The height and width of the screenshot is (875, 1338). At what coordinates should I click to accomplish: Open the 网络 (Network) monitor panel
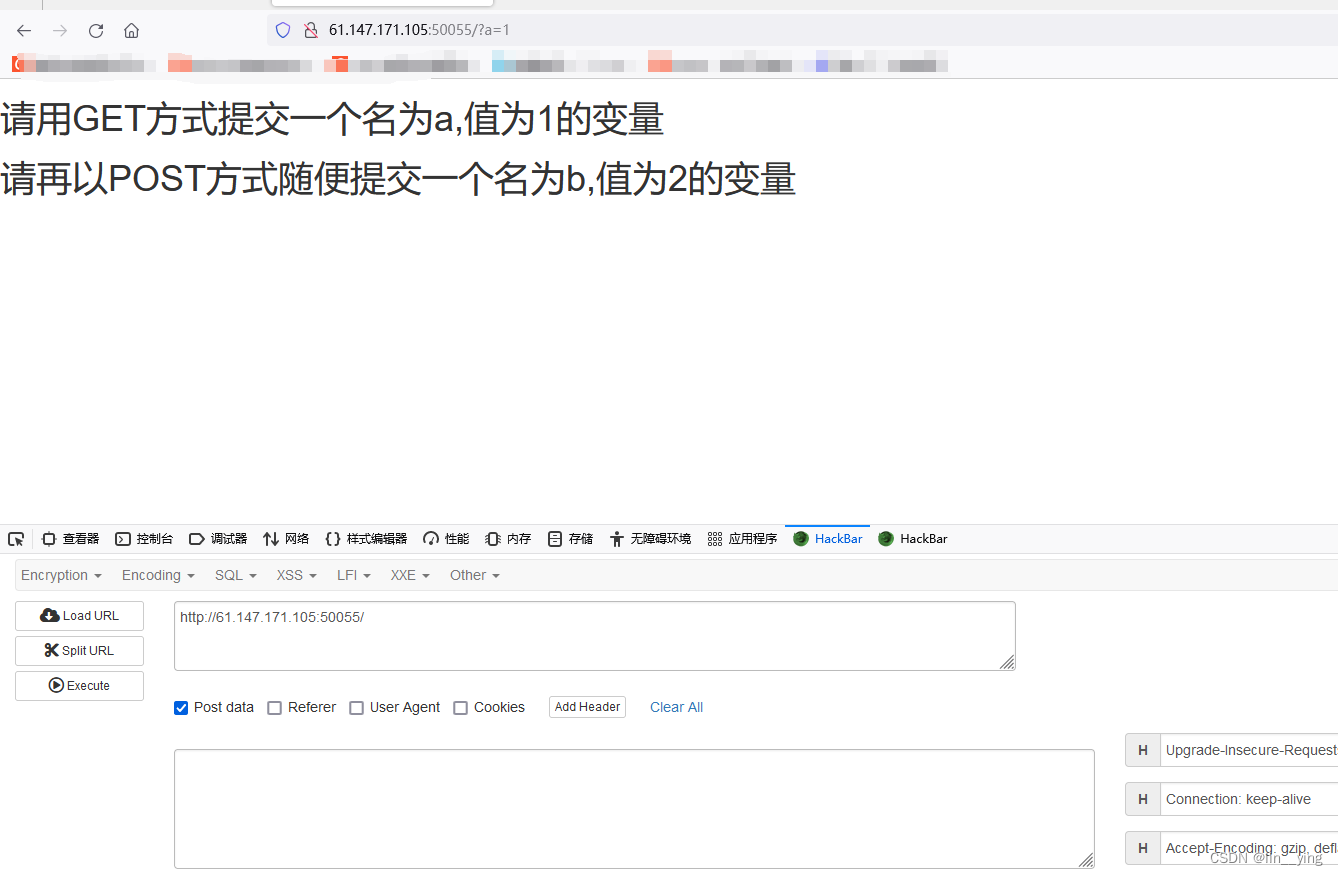[286, 538]
